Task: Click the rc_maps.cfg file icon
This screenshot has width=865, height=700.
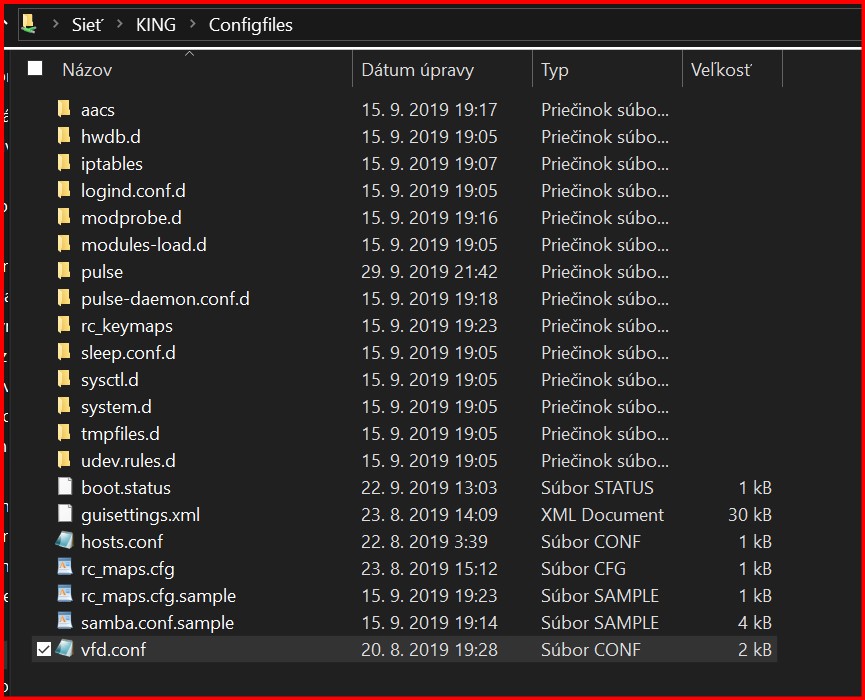Action: coord(65,568)
